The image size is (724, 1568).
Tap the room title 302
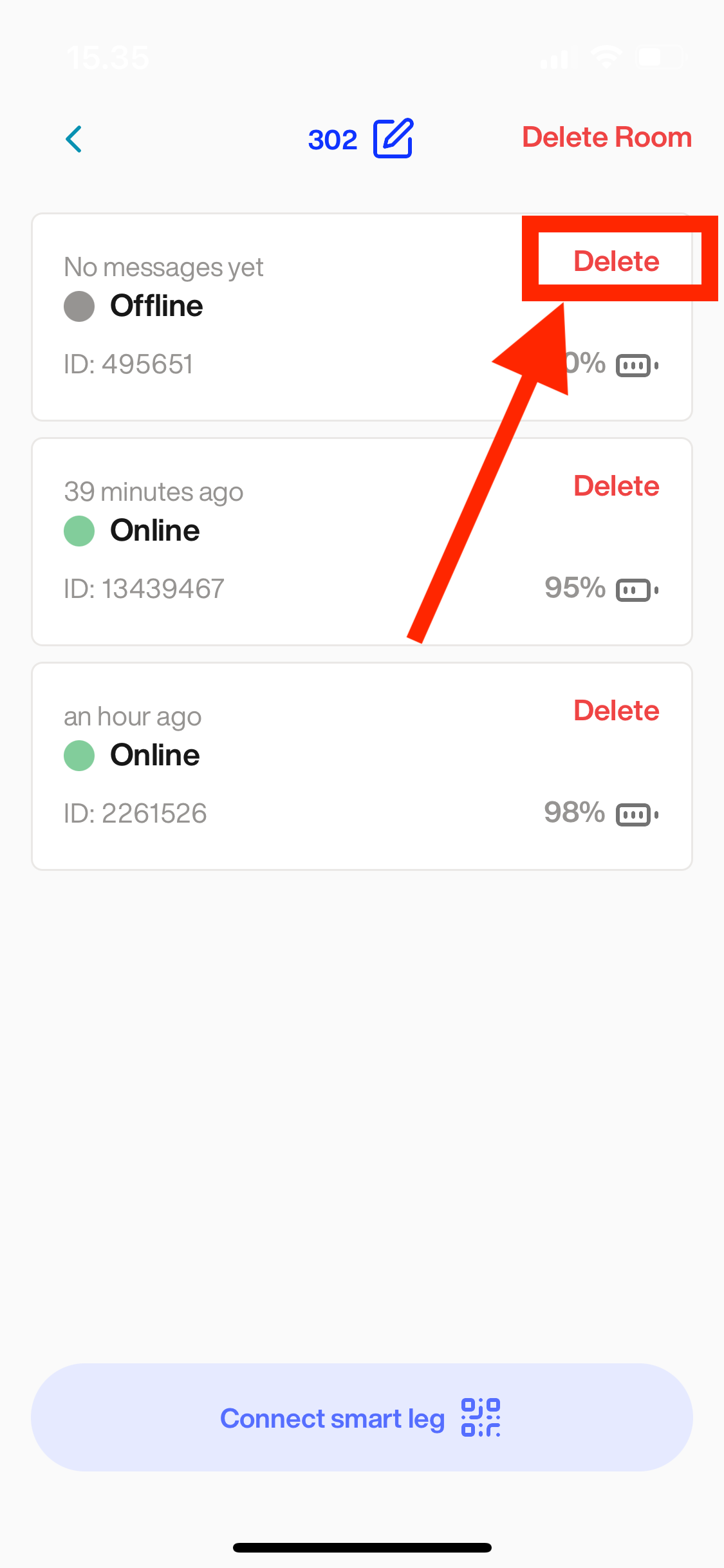tap(332, 140)
